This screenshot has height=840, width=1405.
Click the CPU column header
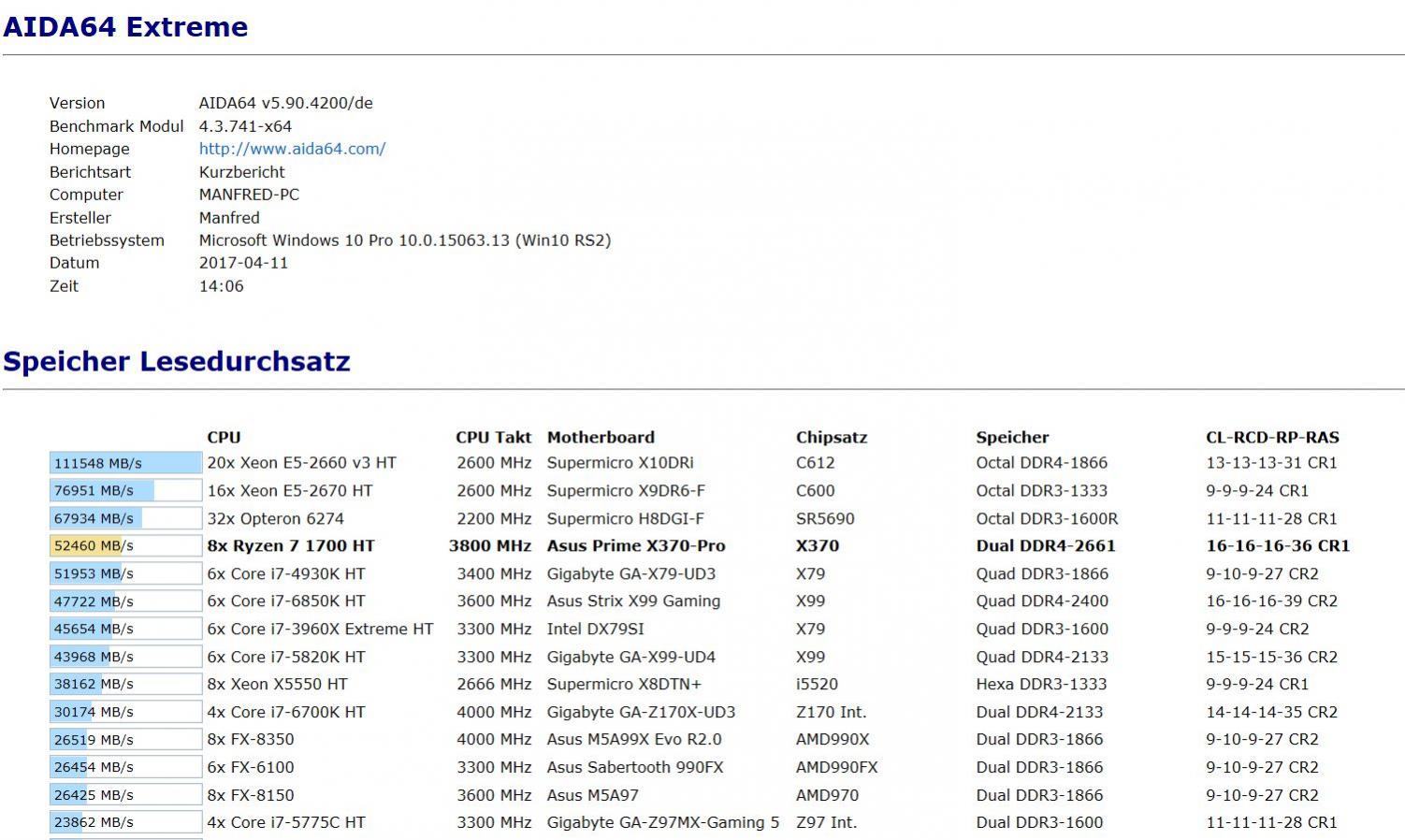tap(224, 437)
